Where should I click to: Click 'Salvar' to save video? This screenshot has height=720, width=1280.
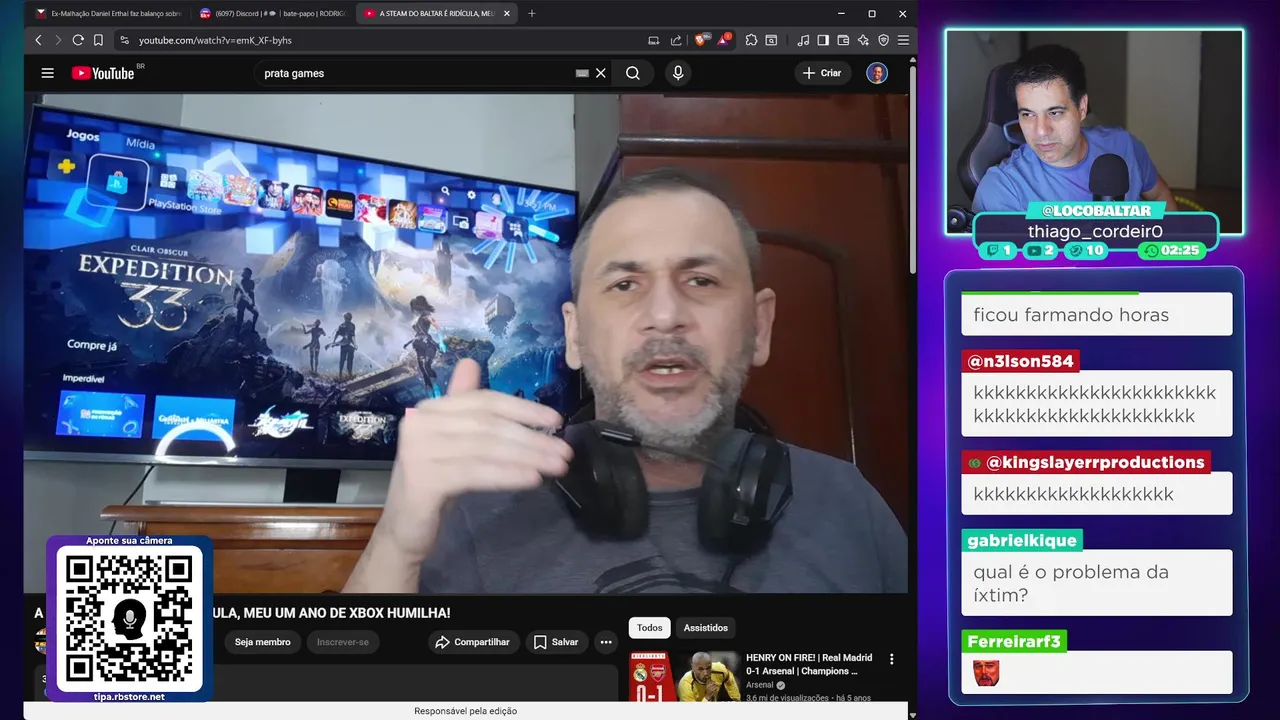556,642
